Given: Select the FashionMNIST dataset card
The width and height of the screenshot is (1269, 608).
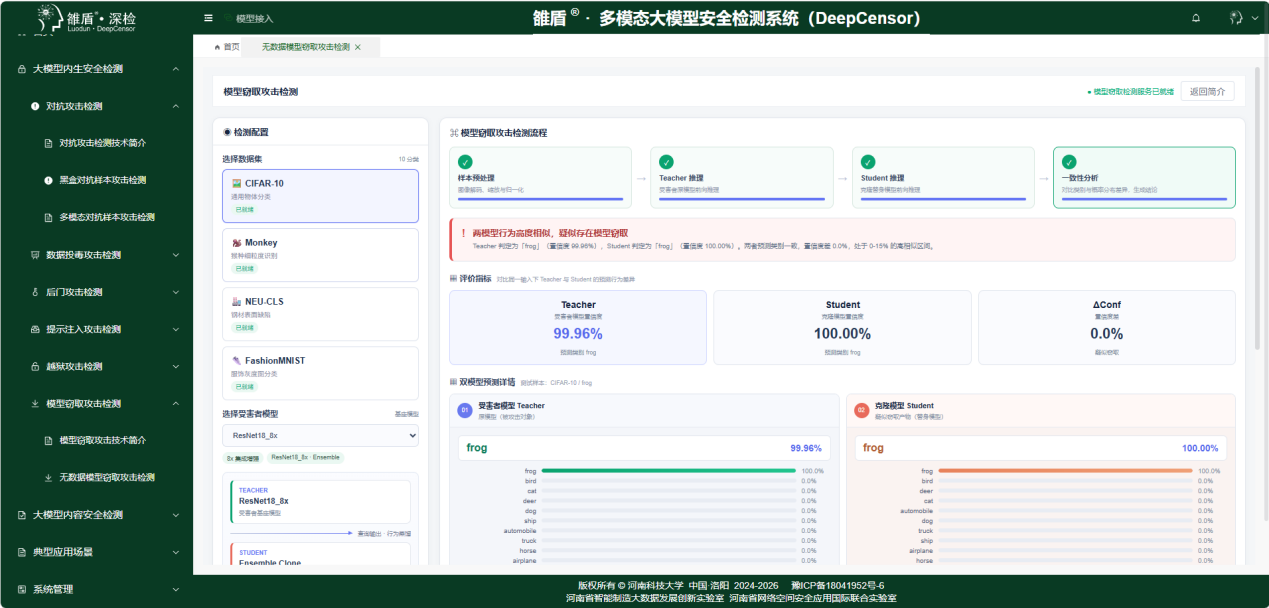Looking at the screenshot, I should [320, 373].
